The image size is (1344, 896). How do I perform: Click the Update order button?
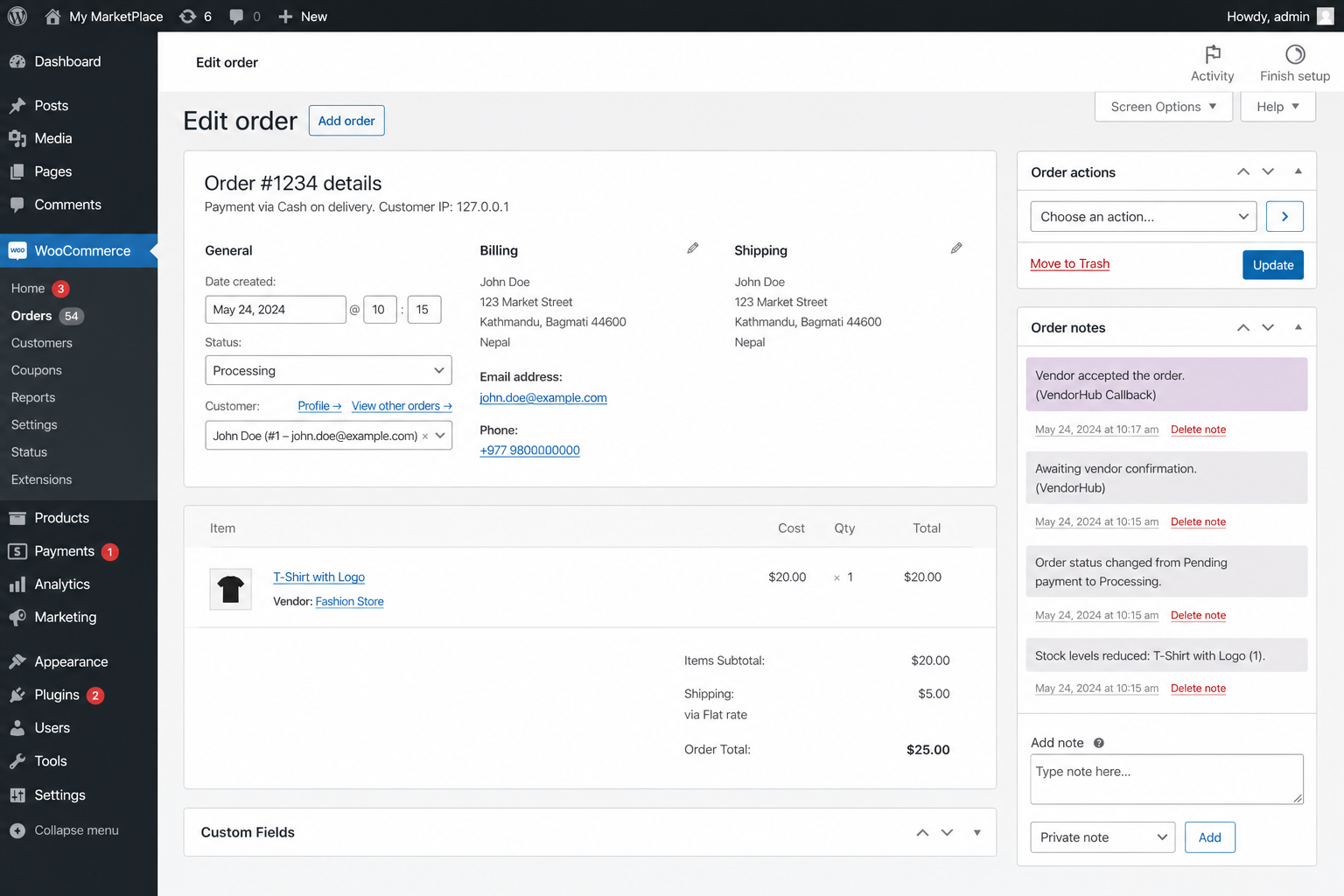pyautogui.click(x=1273, y=265)
